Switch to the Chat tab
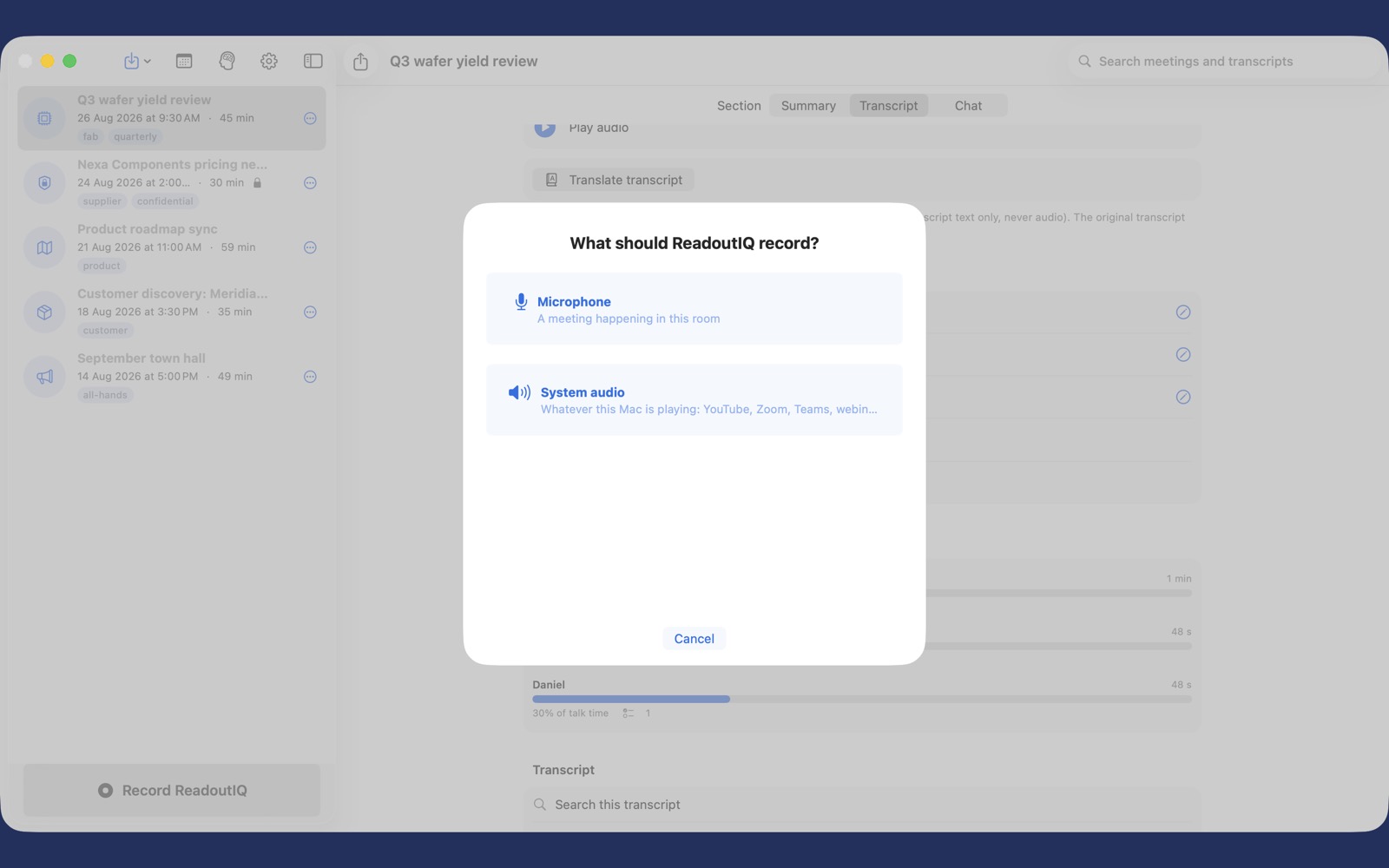Viewport: 1389px width, 868px height. pos(968,106)
